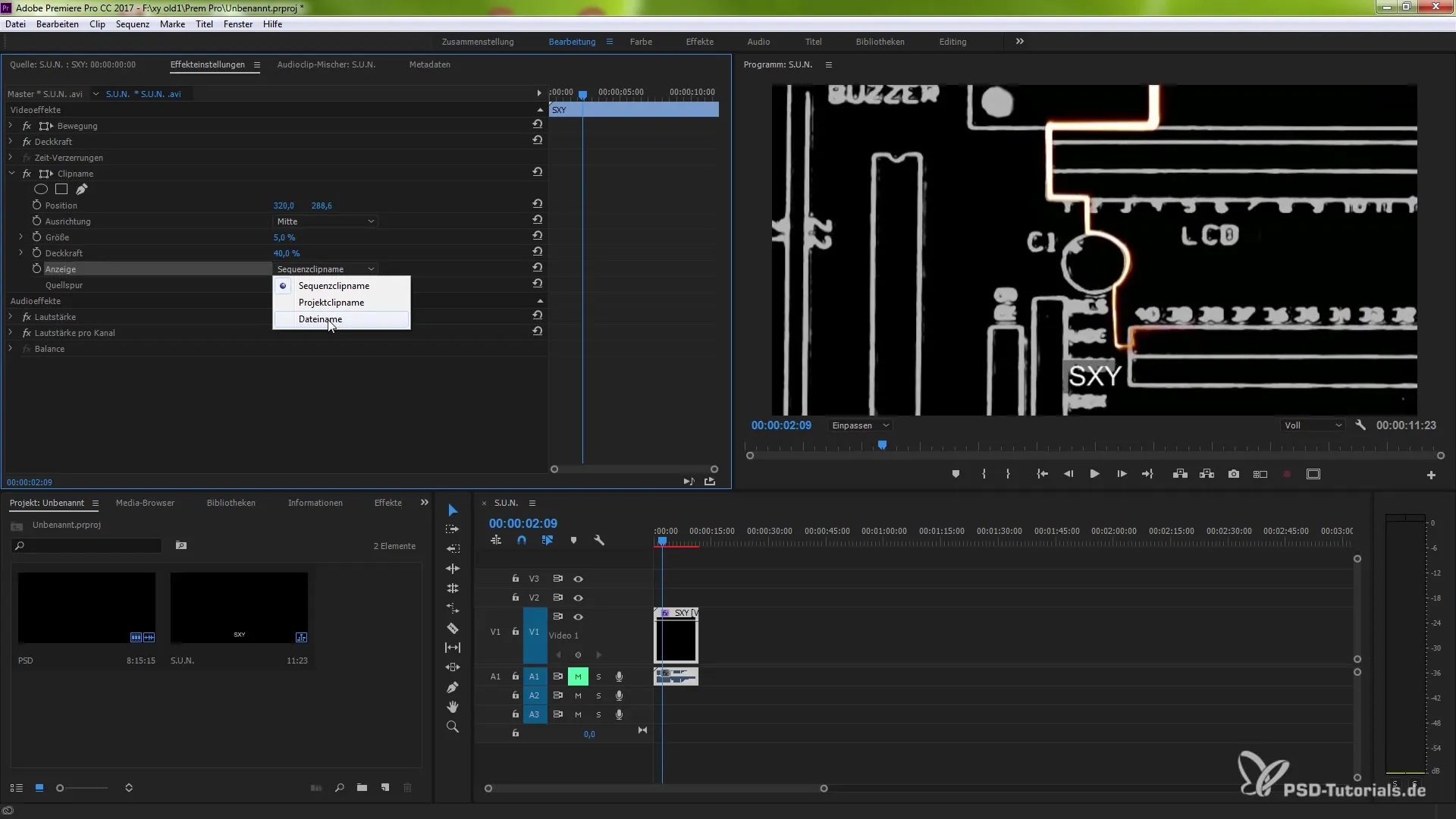This screenshot has height=819, width=1456.
Task: Step back one frame in Program monitor
Action: pos(1068,474)
